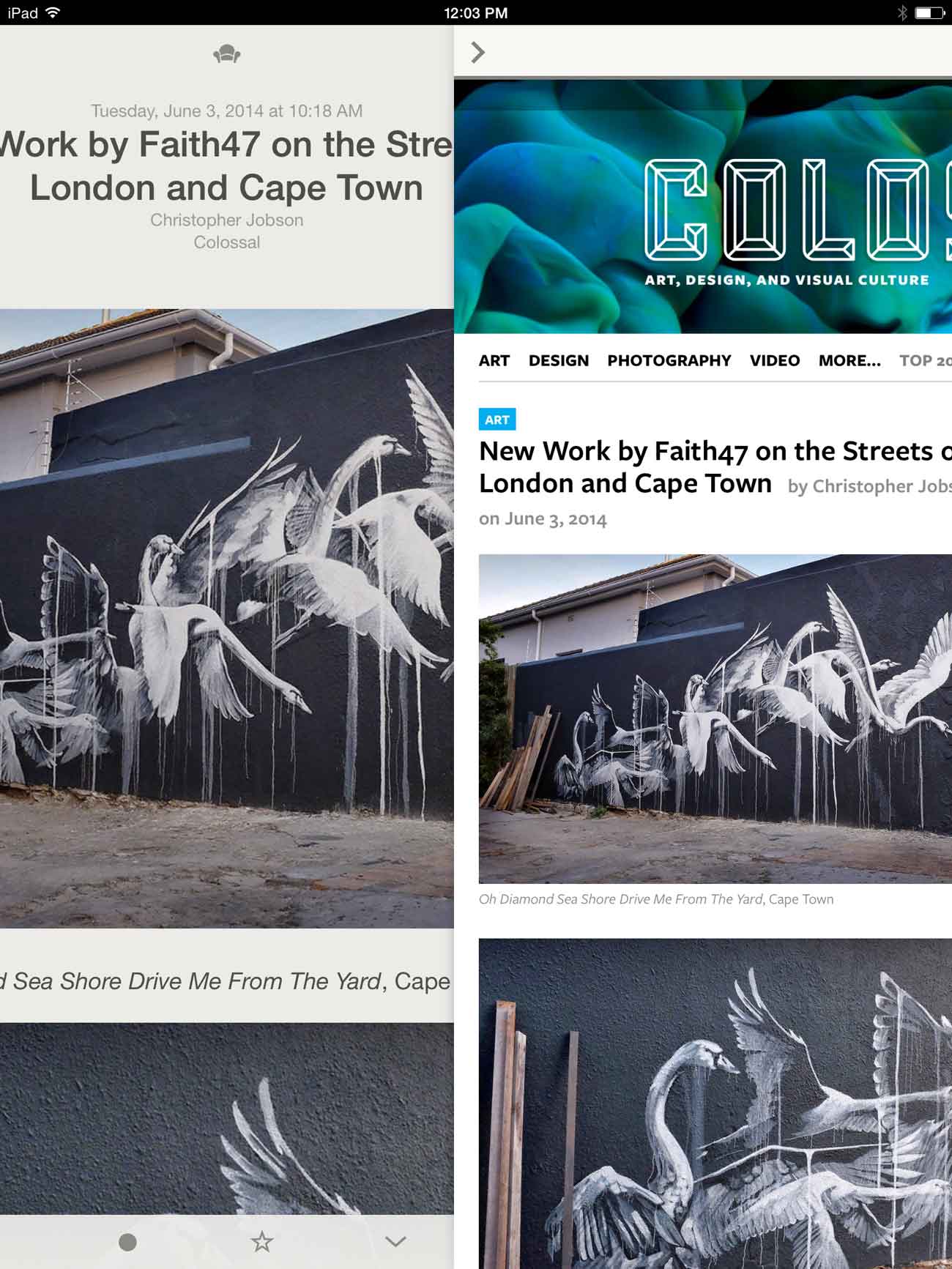Tap the battery indicator icon

[929, 12]
